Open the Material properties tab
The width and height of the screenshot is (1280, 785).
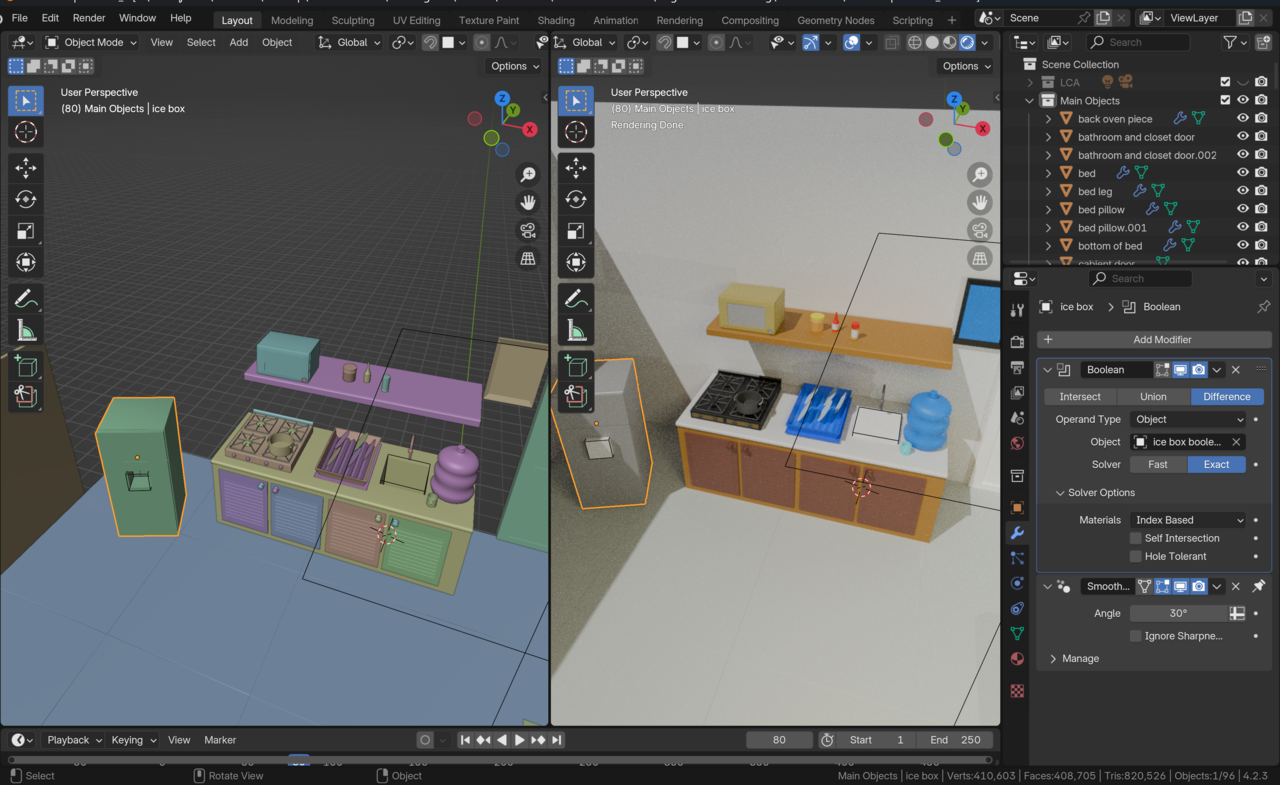click(x=1017, y=659)
